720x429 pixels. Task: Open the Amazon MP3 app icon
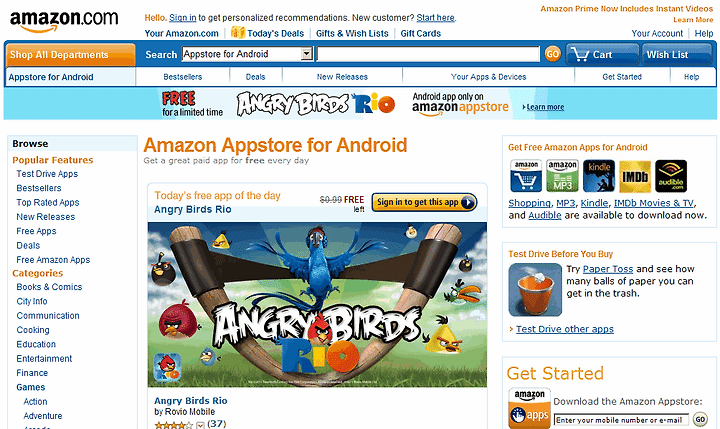point(562,176)
